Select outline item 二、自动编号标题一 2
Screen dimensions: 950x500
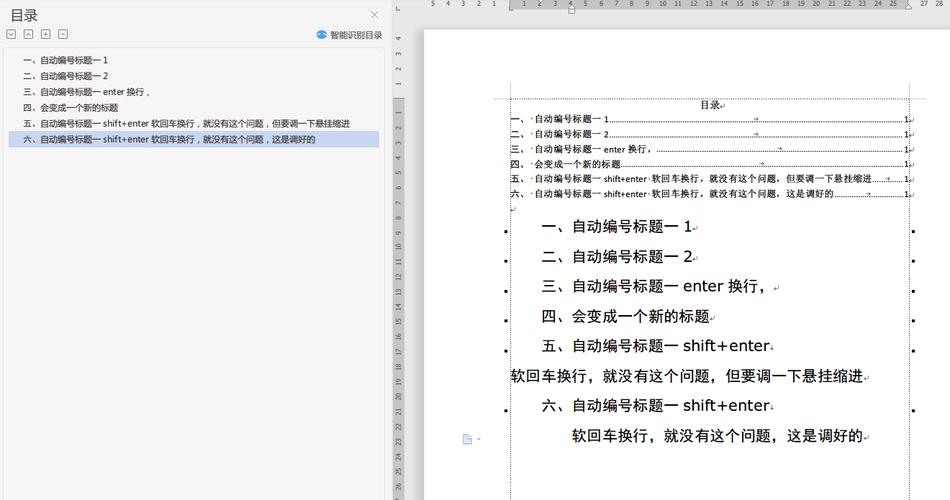pos(194,76)
